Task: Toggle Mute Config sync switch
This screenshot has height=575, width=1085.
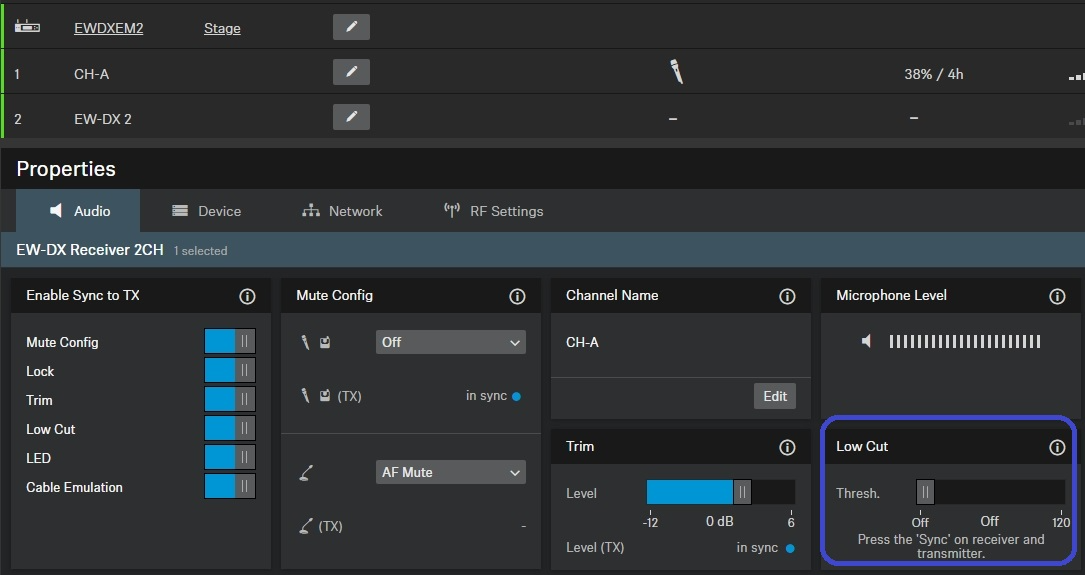Action: (x=230, y=342)
